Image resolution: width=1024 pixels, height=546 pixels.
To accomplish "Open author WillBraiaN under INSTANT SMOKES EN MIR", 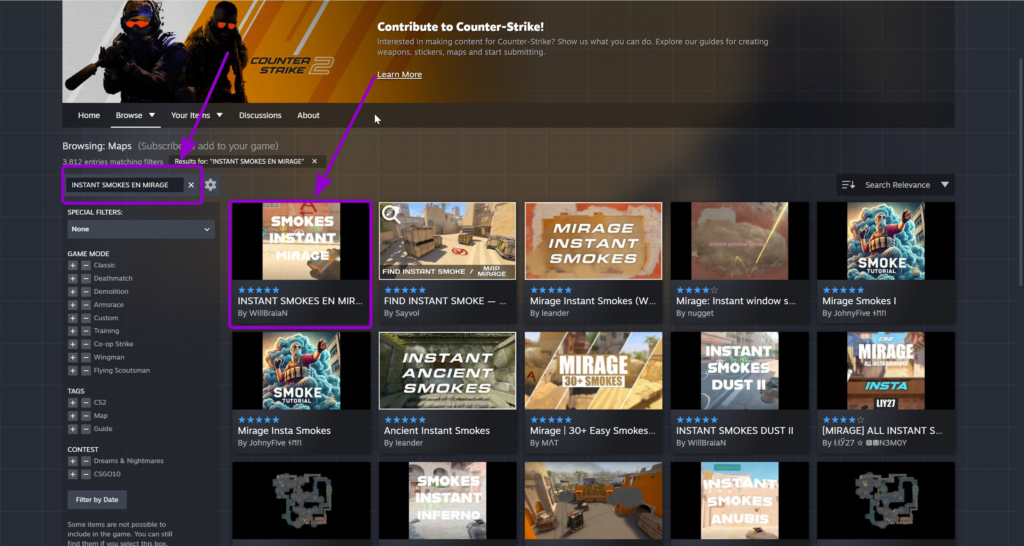I will pyautogui.click(x=268, y=313).
